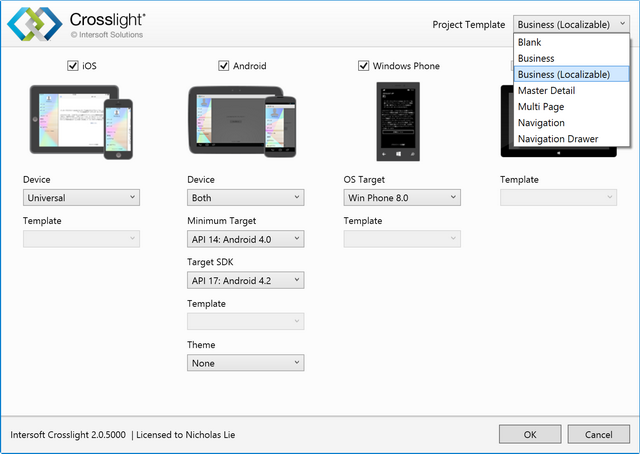Screen dimensions: 640x454
Task: Select Master Detail template option
Action: click(571, 90)
